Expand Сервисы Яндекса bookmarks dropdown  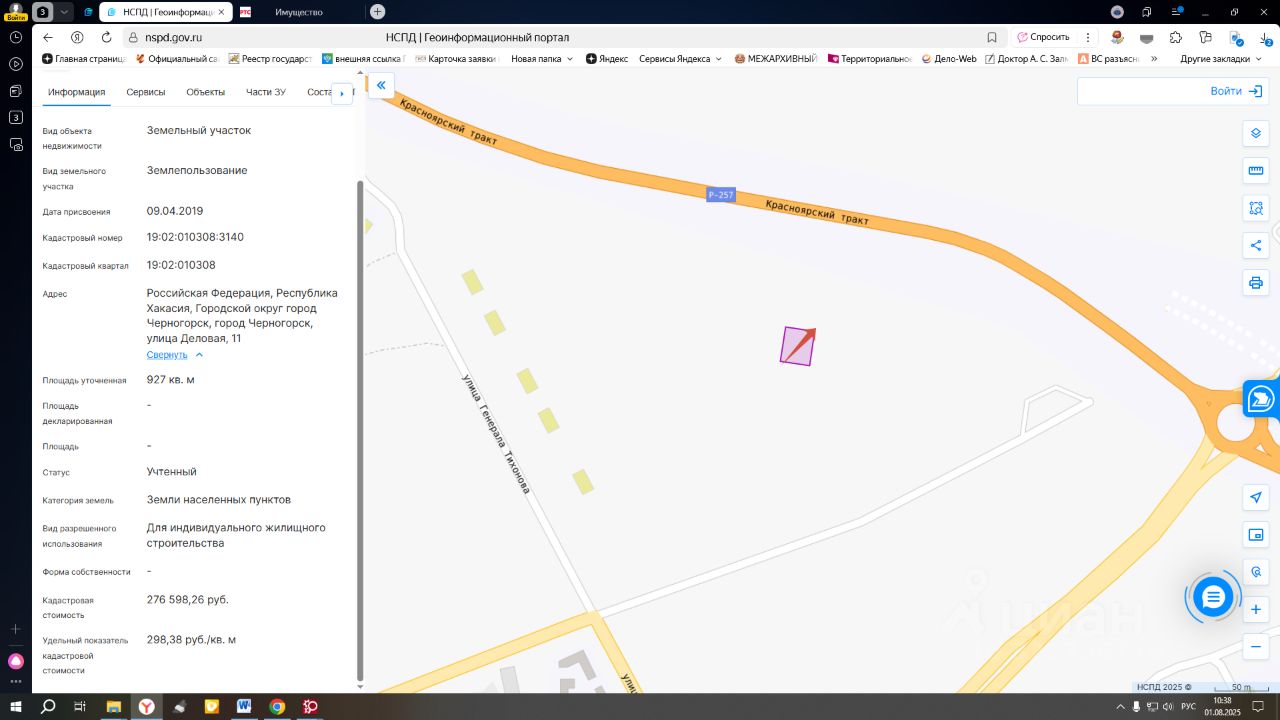(x=680, y=59)
